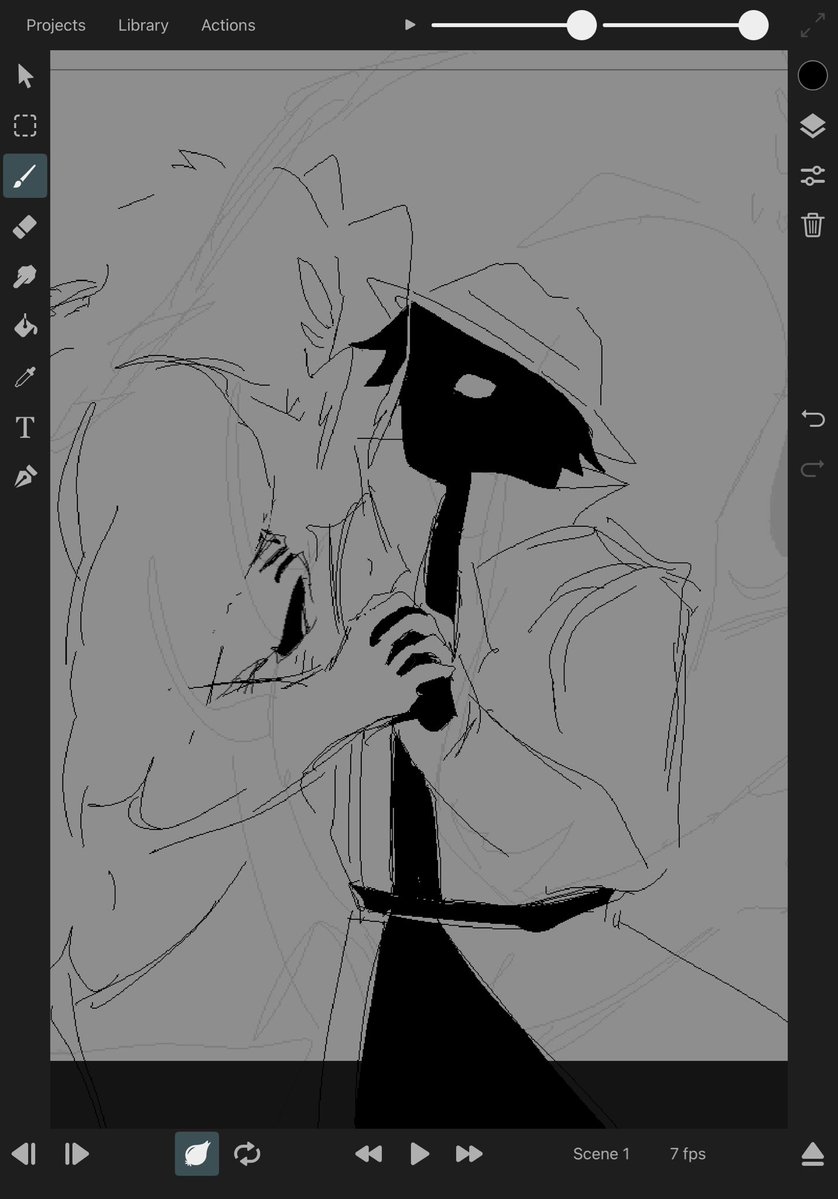Fast forward the animation
The width and height of the screenshot is (838, 1199).
[x=469, y=1154]
